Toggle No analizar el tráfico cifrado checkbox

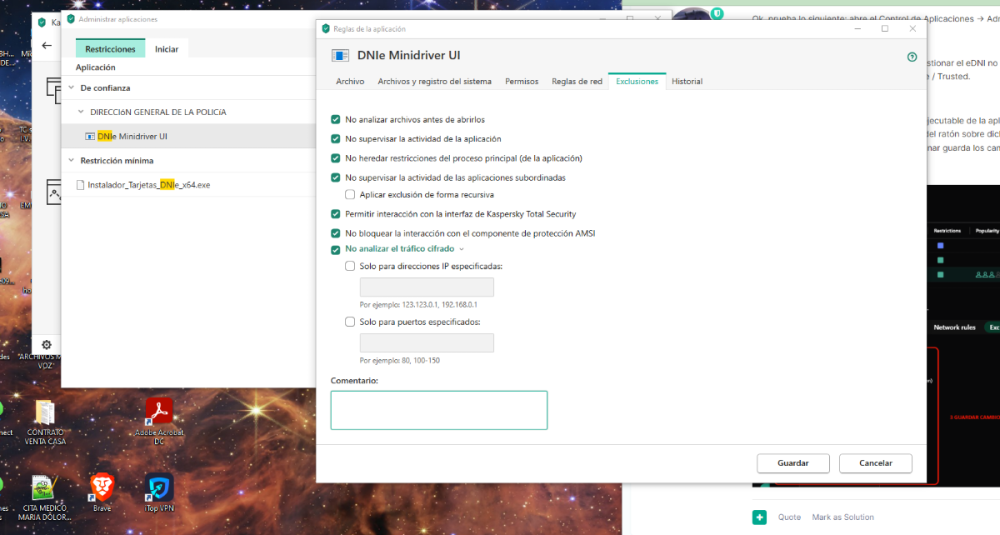click(335, 250)
